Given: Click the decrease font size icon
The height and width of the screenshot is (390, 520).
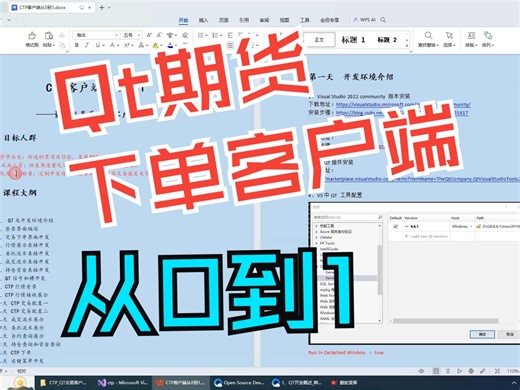Looking at the screenshot, I should (x=159, y=35).
